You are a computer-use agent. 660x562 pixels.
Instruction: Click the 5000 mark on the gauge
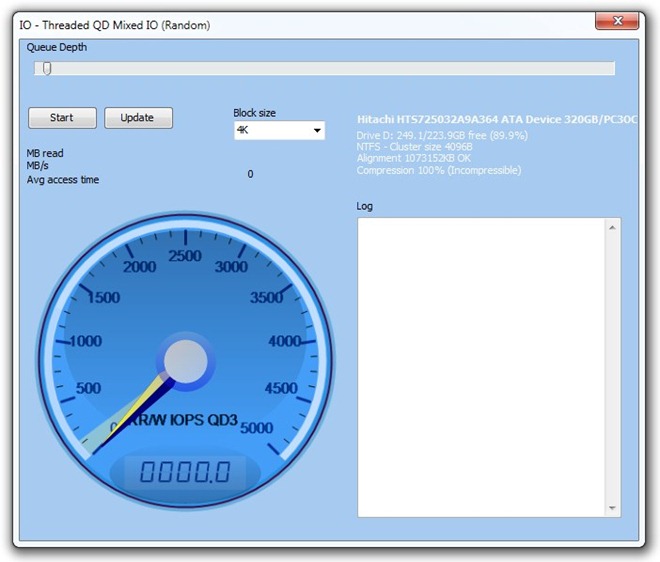[257, 428]
